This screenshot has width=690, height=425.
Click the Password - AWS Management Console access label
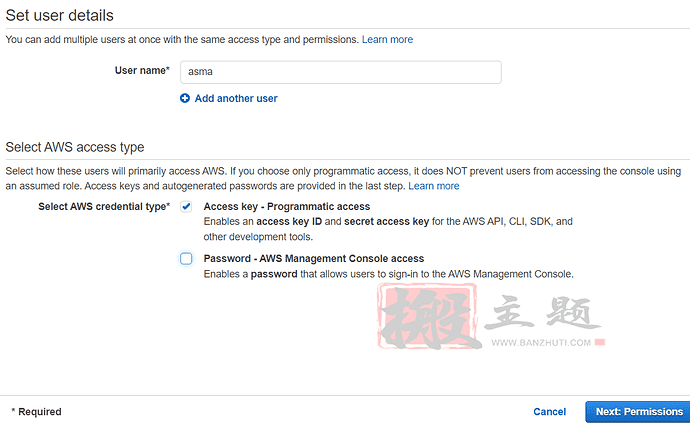click(x=313, y=259)
